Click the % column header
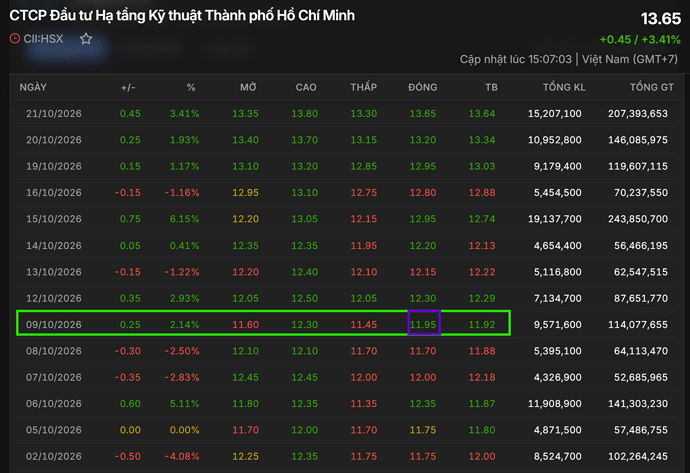Viewport: 690px width, 473px height. click(x=191, y=87)
